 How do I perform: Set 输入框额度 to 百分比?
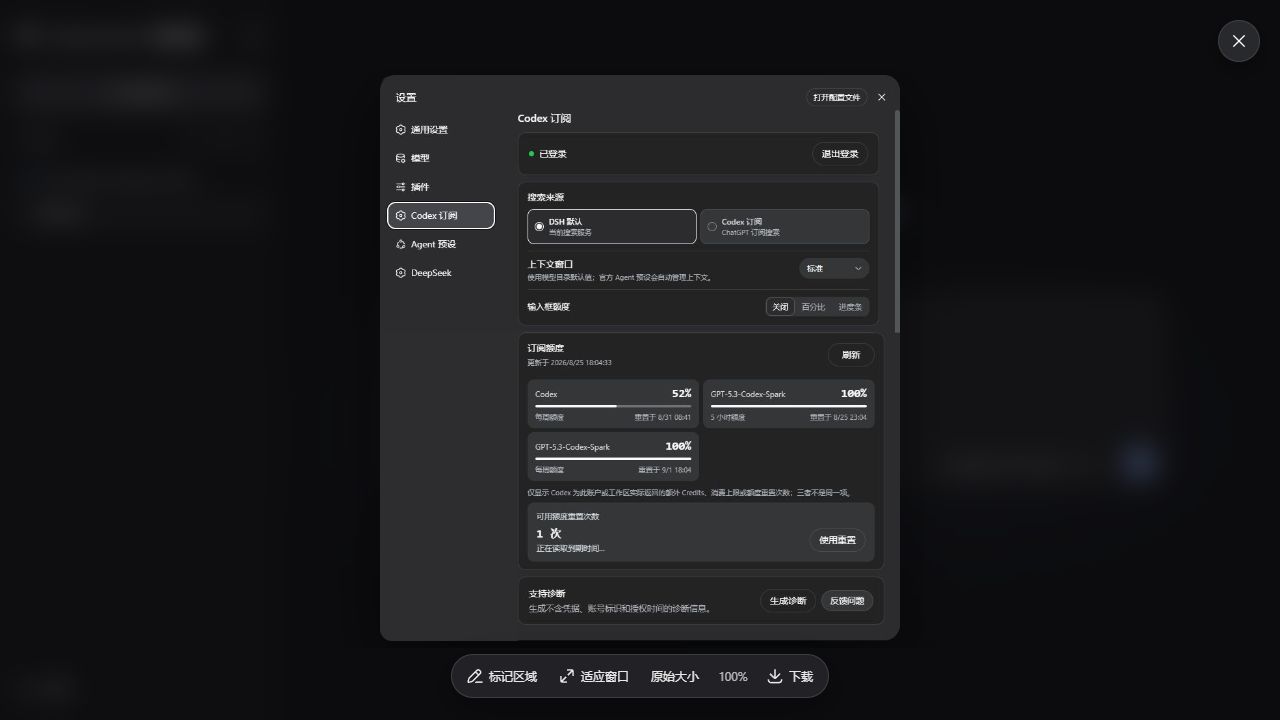click(x=814, y=307)
